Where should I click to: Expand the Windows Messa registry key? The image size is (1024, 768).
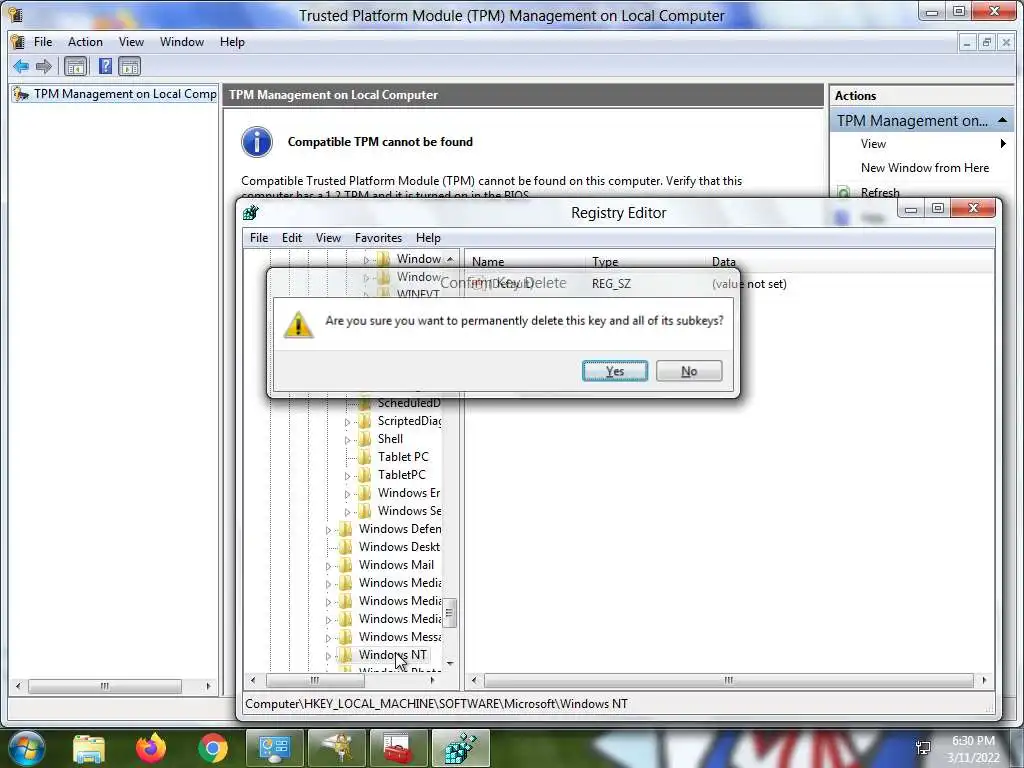tap(328, 637)
